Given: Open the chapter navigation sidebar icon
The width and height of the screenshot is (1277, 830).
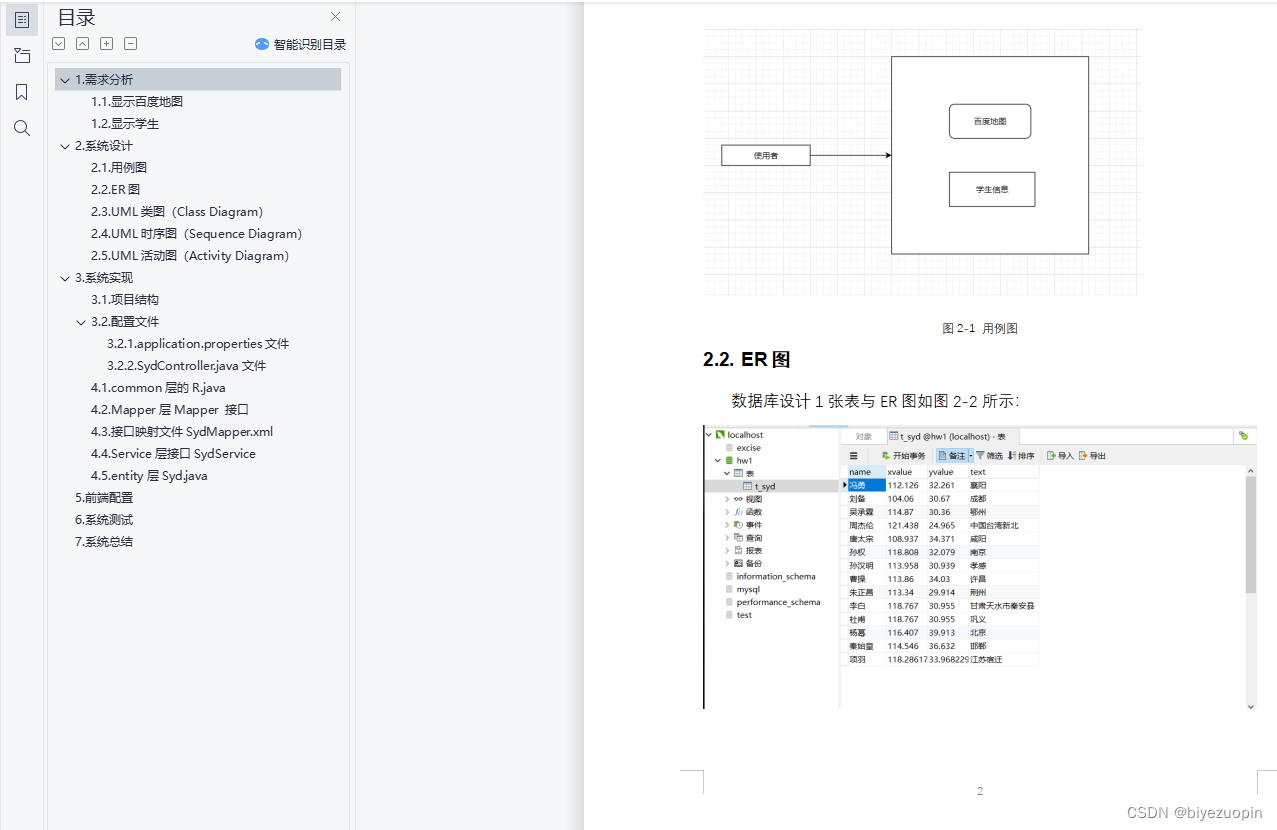Looking at the screenshot, I should point(22,55).
